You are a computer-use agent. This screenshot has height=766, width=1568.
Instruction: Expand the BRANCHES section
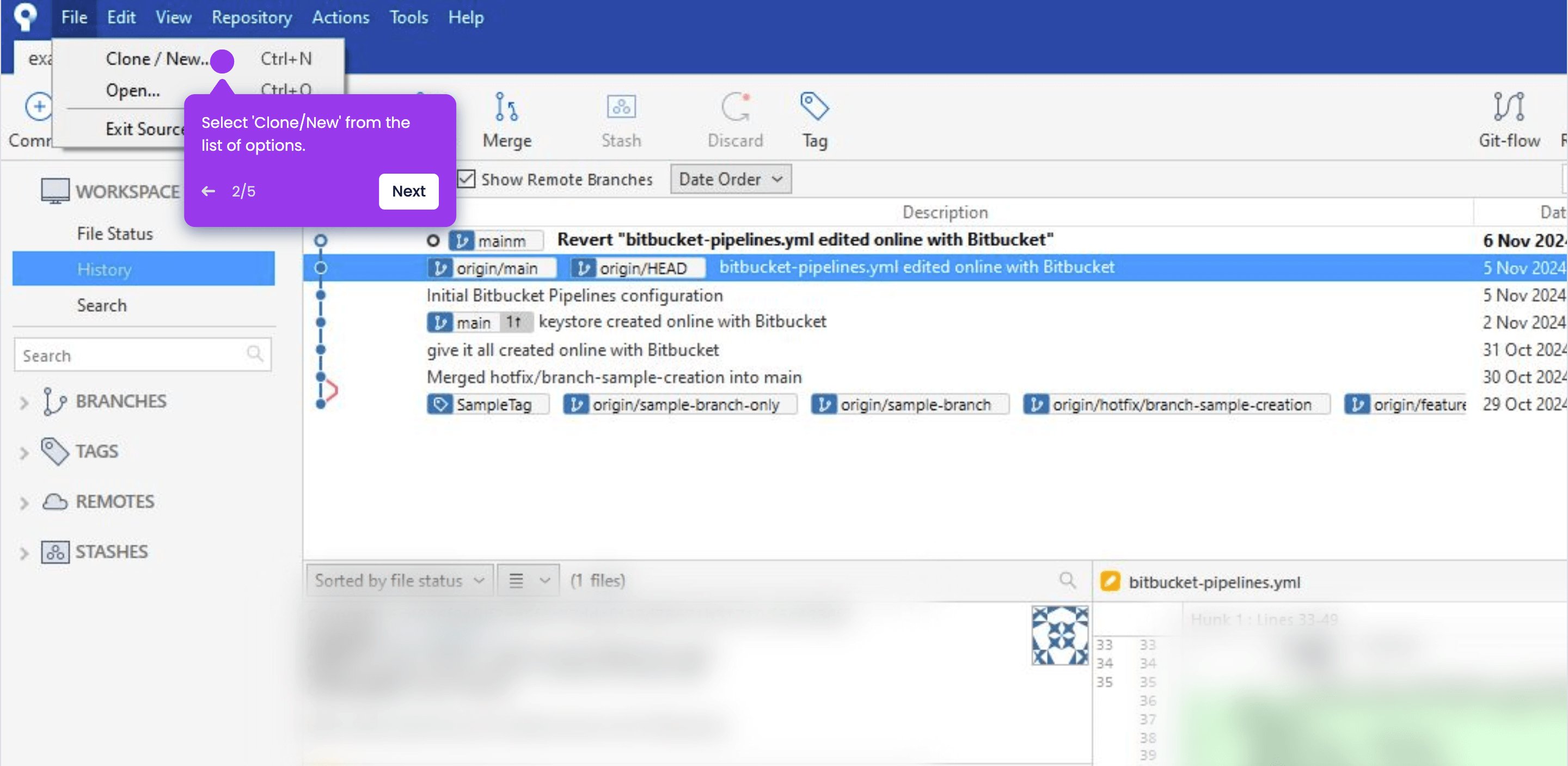[24, 402]
